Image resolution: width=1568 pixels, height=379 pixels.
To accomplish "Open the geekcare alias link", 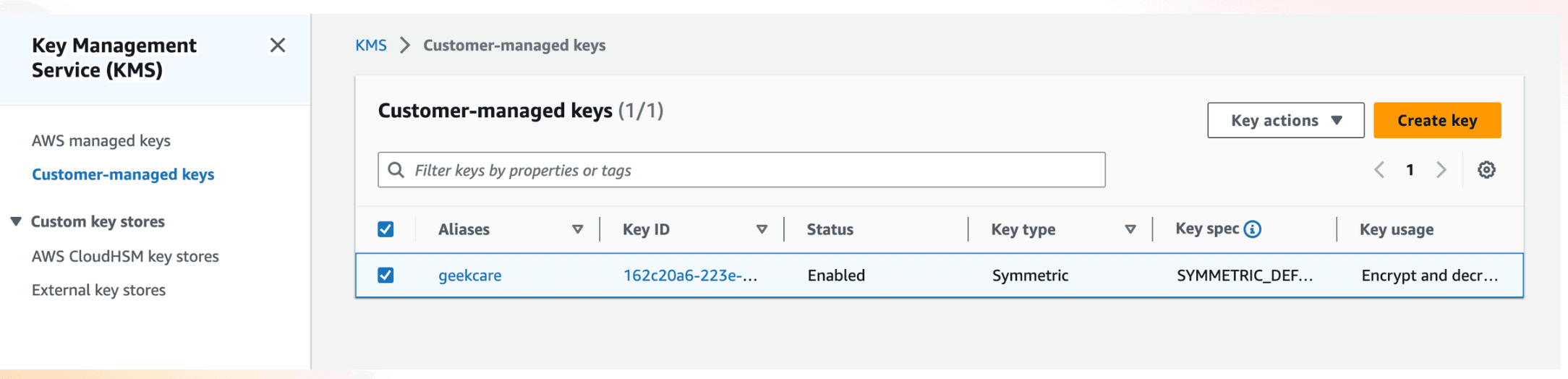I will pyautogui.click(x=470, y=275).
